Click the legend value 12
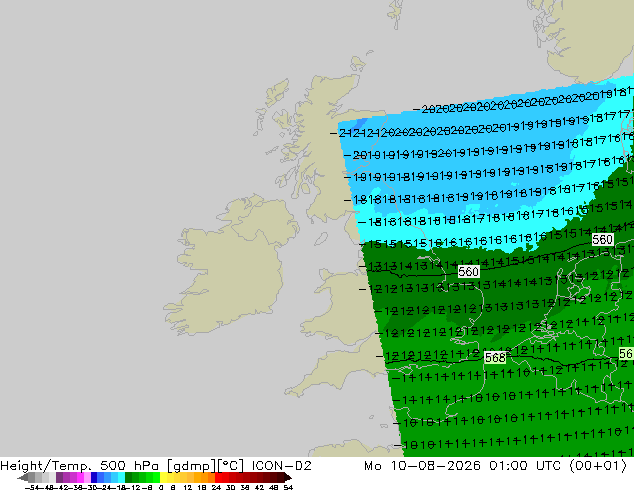Viewport: 634px width, 490px height. point(188,487)
